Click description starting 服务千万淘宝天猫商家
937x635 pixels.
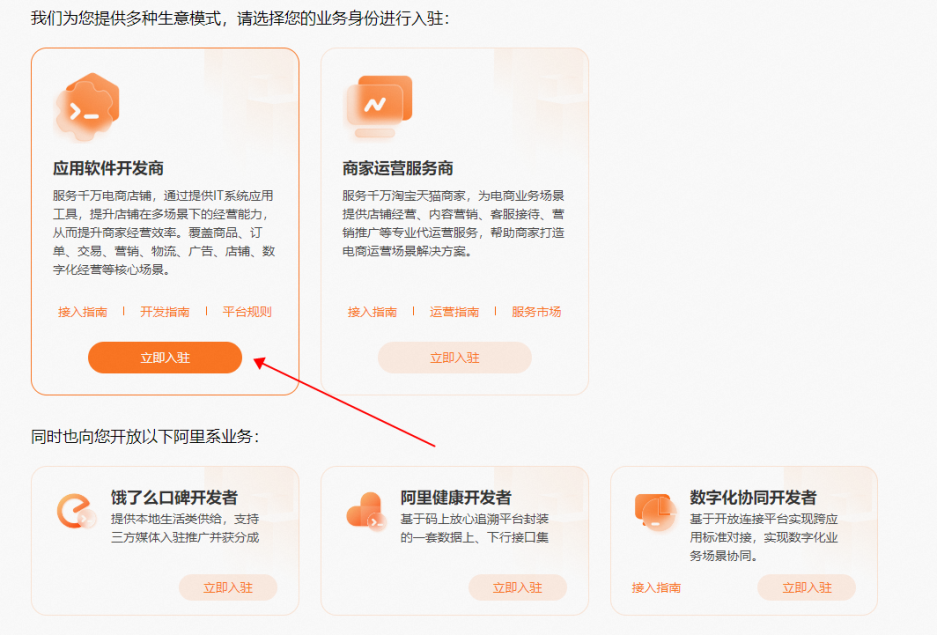pos(454,223)
